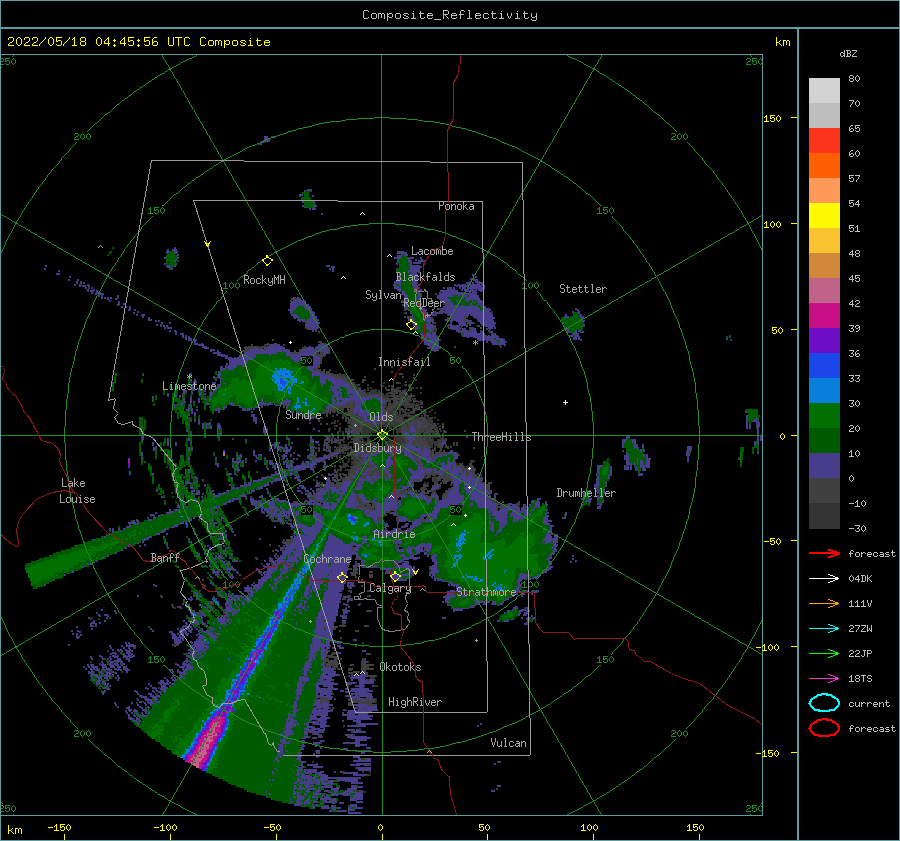This screenshot has height=841, width=900.
Task: Click the cyan current ellipse in the legend
Action: pos(824,703)
